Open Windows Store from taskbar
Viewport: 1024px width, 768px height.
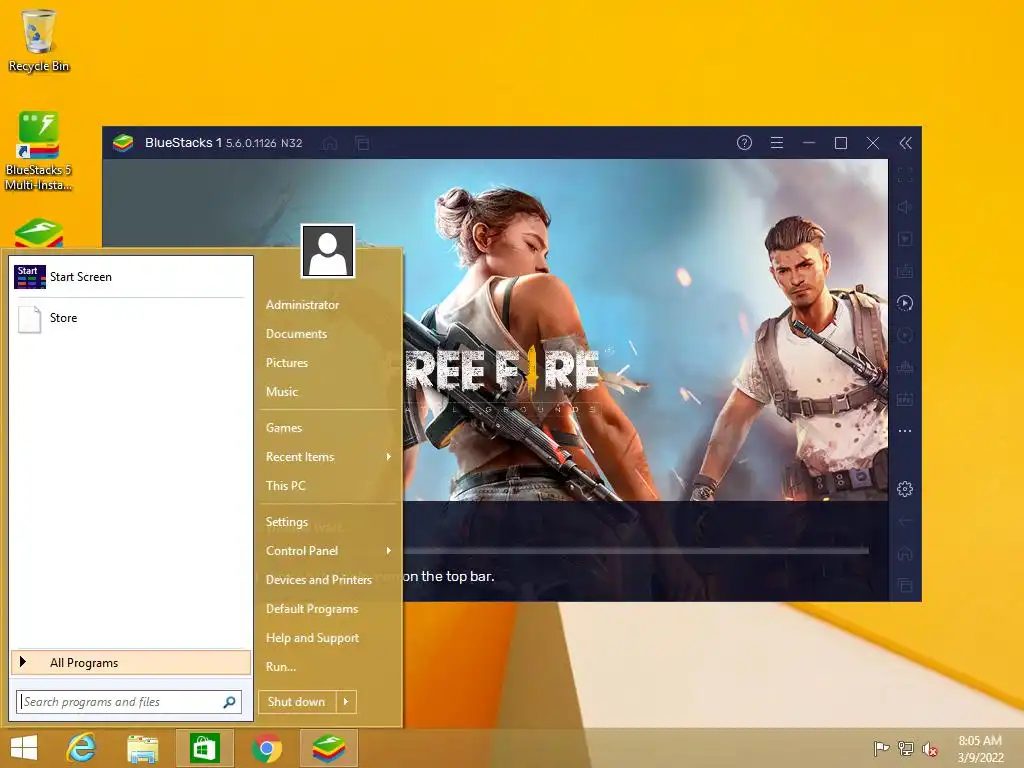(x=204, y=748)
